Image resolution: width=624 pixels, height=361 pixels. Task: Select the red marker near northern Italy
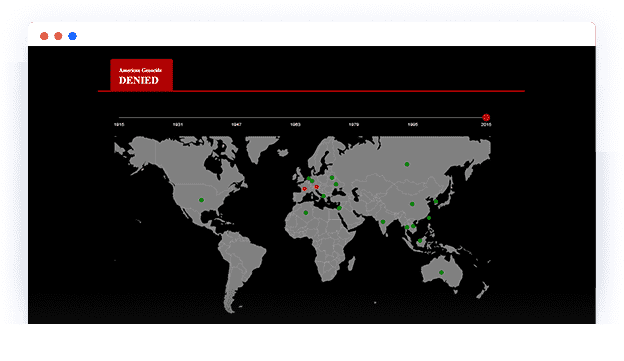tap(316, 187)
